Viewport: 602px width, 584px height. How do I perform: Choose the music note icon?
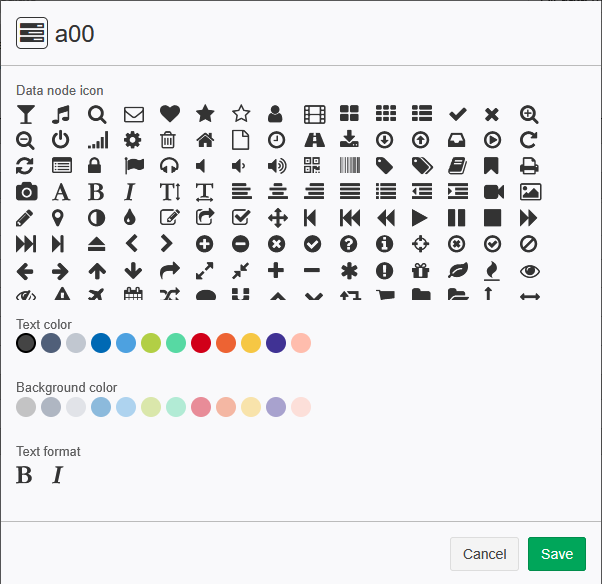(x=61, y=114)
